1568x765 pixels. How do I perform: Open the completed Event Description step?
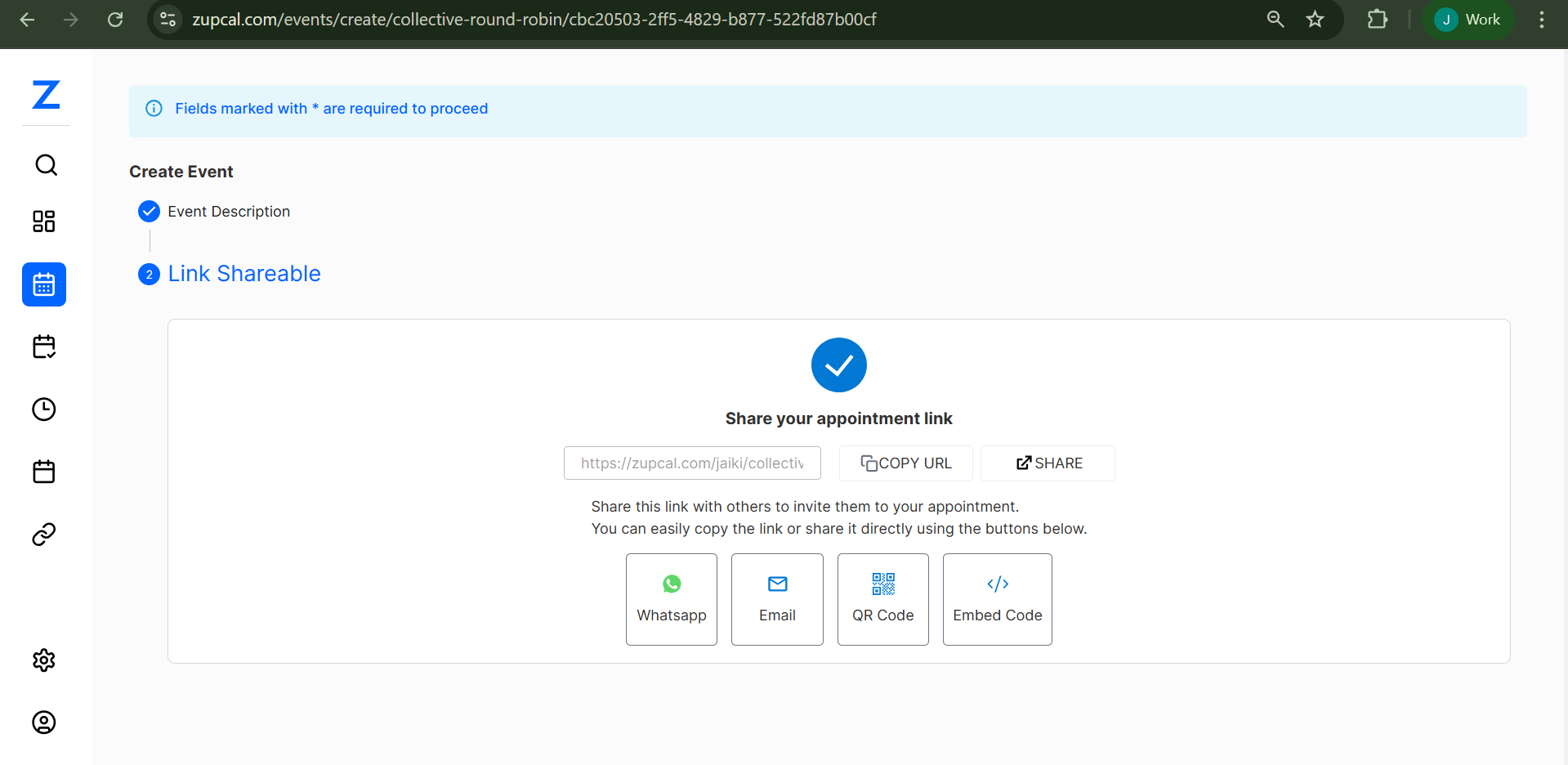pyautogui.click(x=228, y=211)
